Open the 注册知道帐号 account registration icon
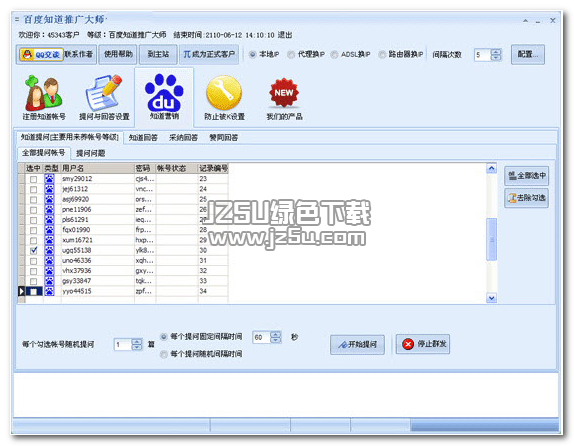This screenshot has width=574, height=446. [x=44, y=97]
